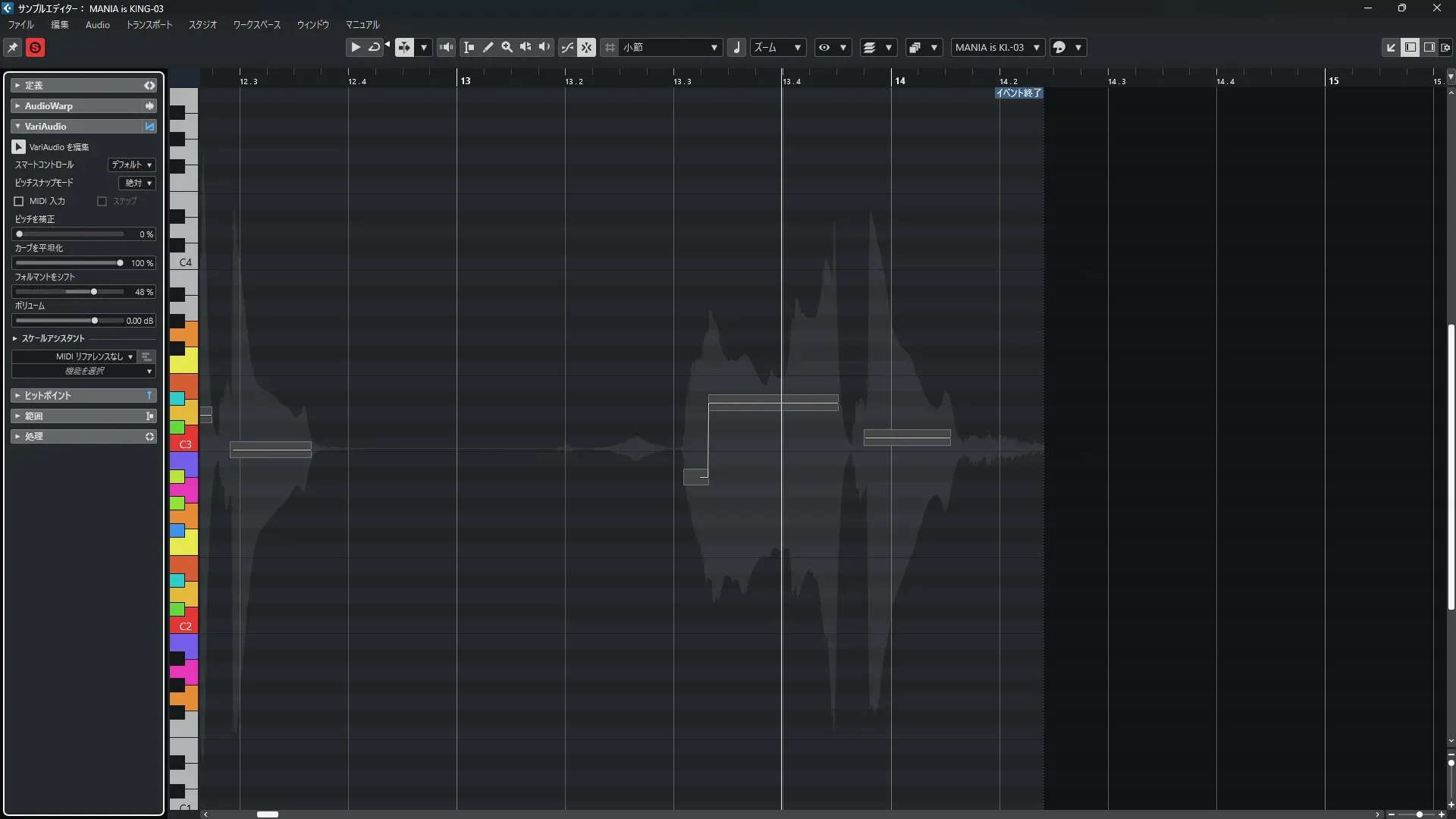The image size is (1456, 819).
Task: Select the Zoom magnifier tool
Action: tap(507, 47)
